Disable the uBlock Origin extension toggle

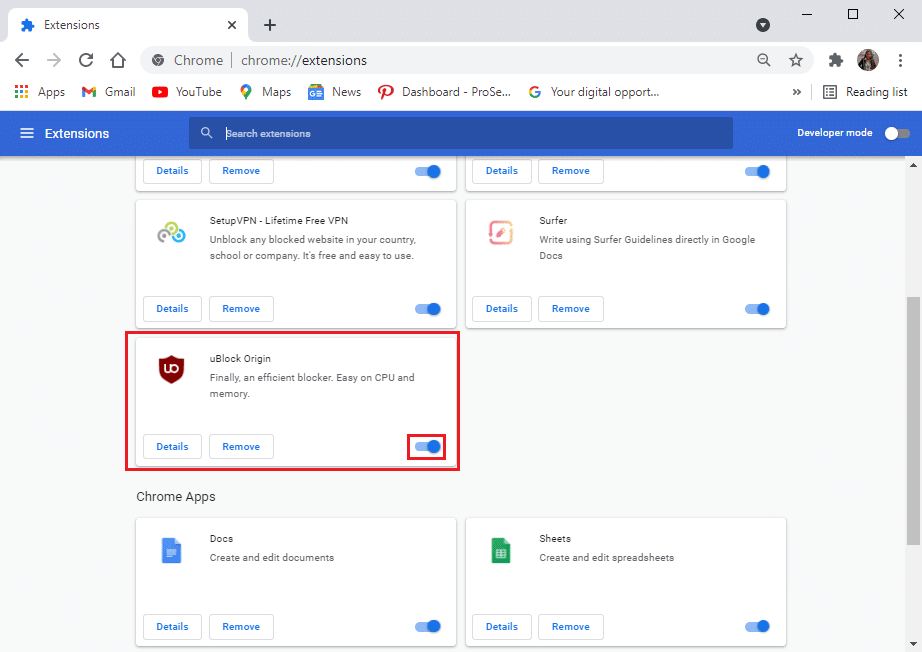(428, 447)
